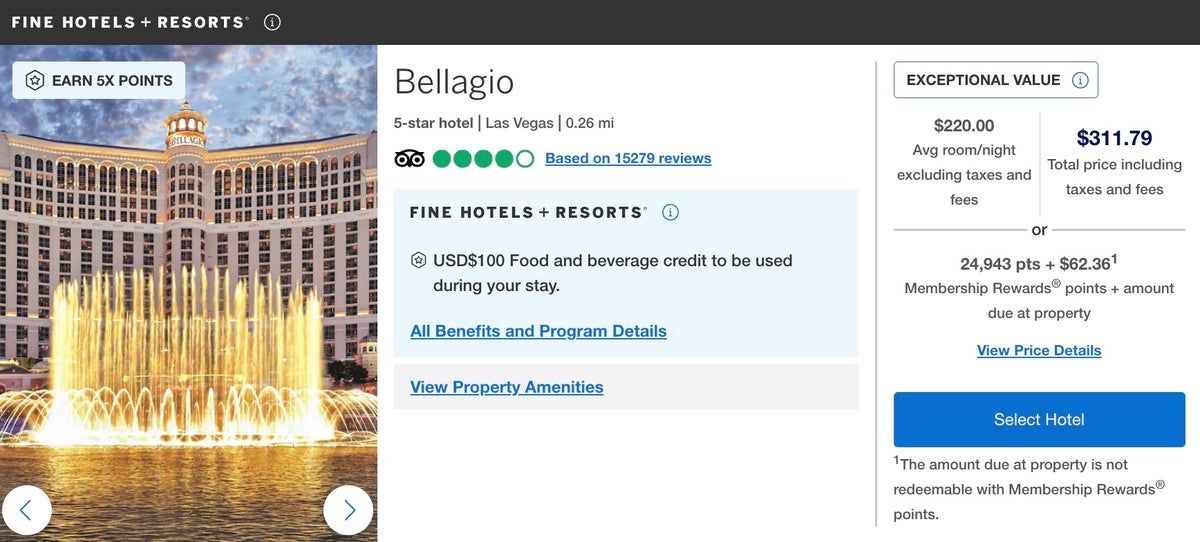Open the "Based on 15279 reviews" link
The height and width of the screenshot is (542, 1200).
[x=628, y=158]
